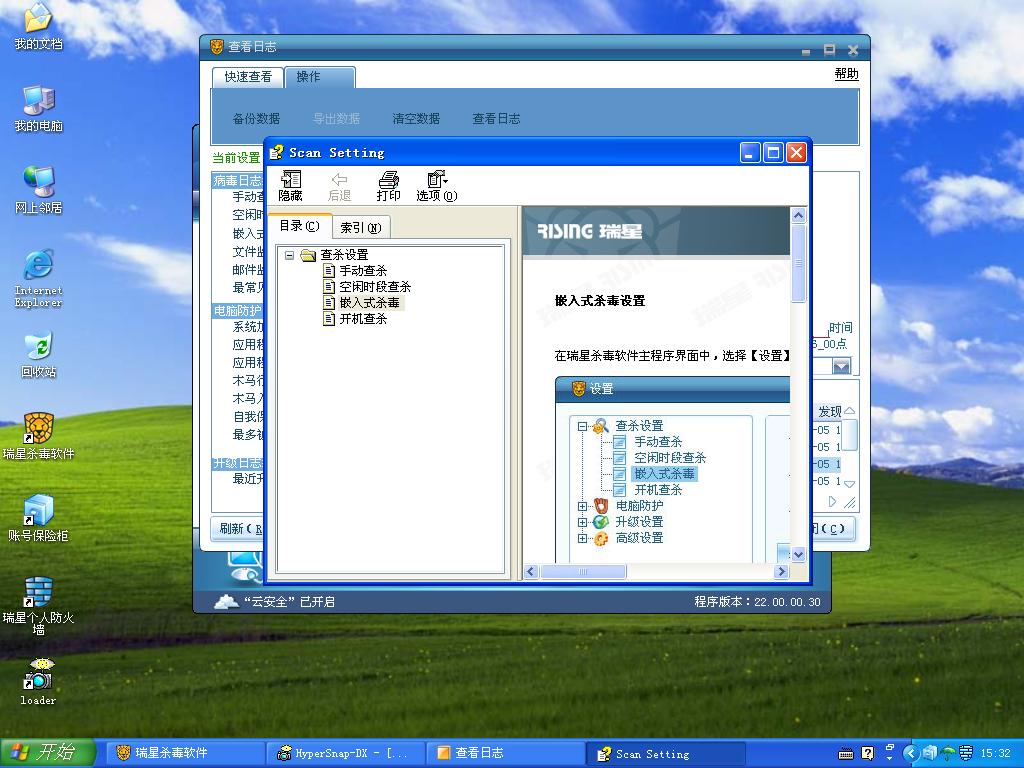
Task: Click the Scan Setting window title icon
Action: point(276,153)
